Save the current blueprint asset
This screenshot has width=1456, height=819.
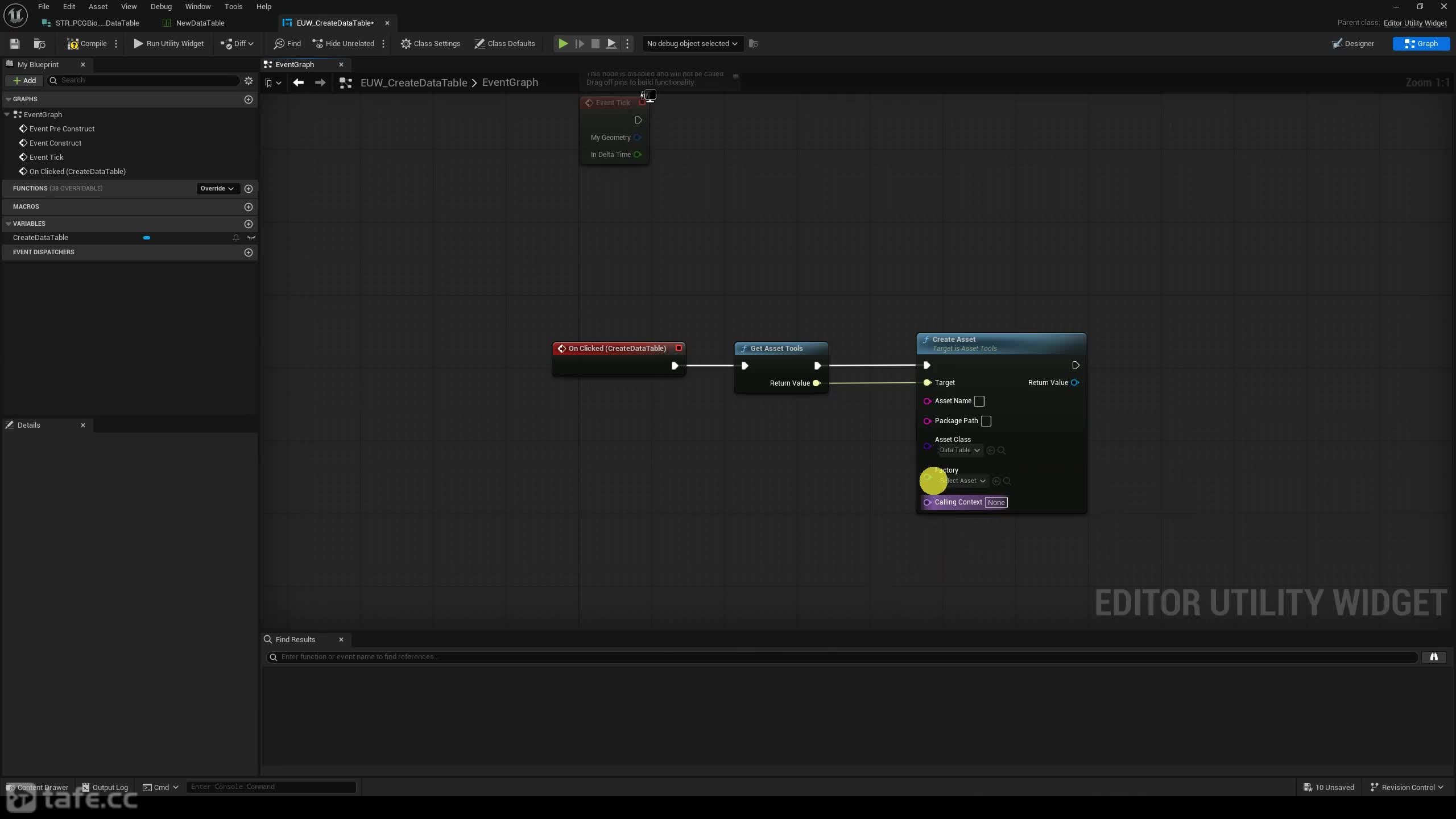pyautogui.click(x=15, y=44)
